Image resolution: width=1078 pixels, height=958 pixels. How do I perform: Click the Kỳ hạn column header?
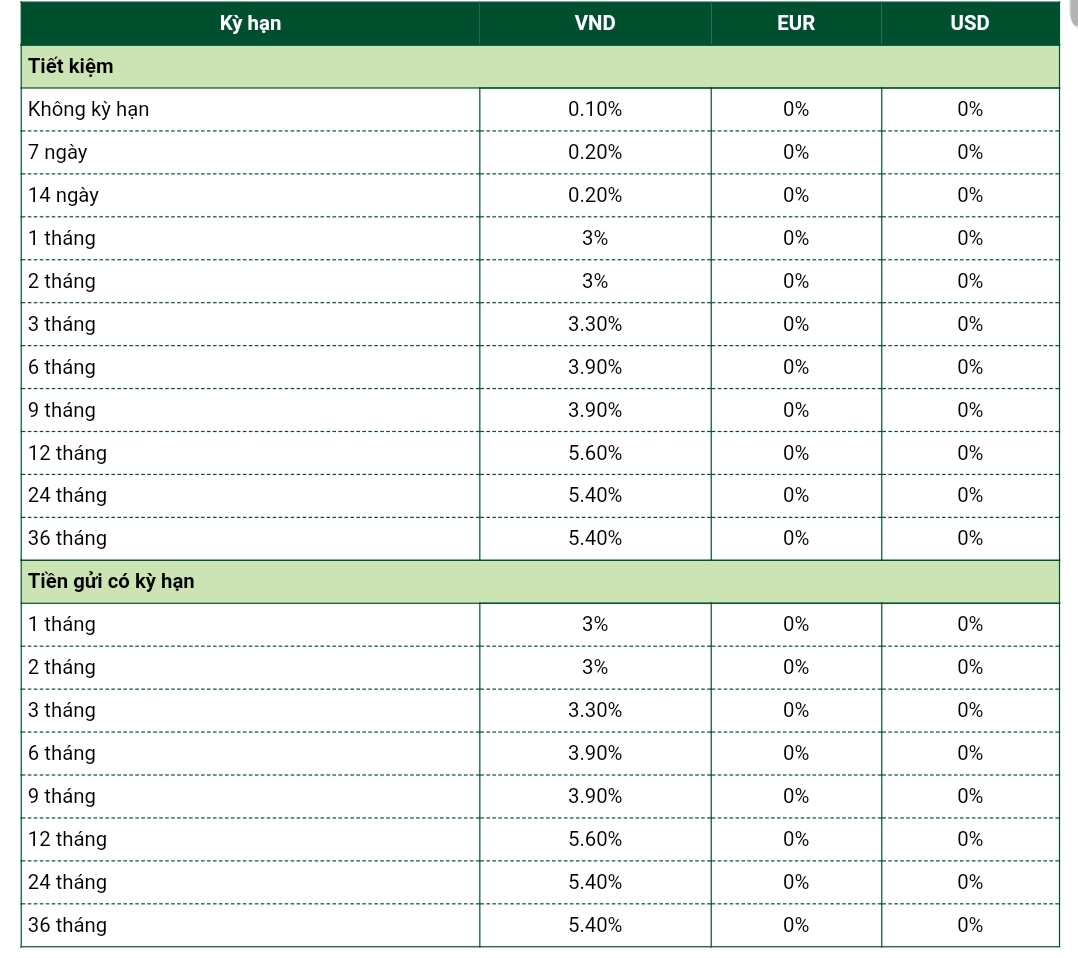(250, 23)
